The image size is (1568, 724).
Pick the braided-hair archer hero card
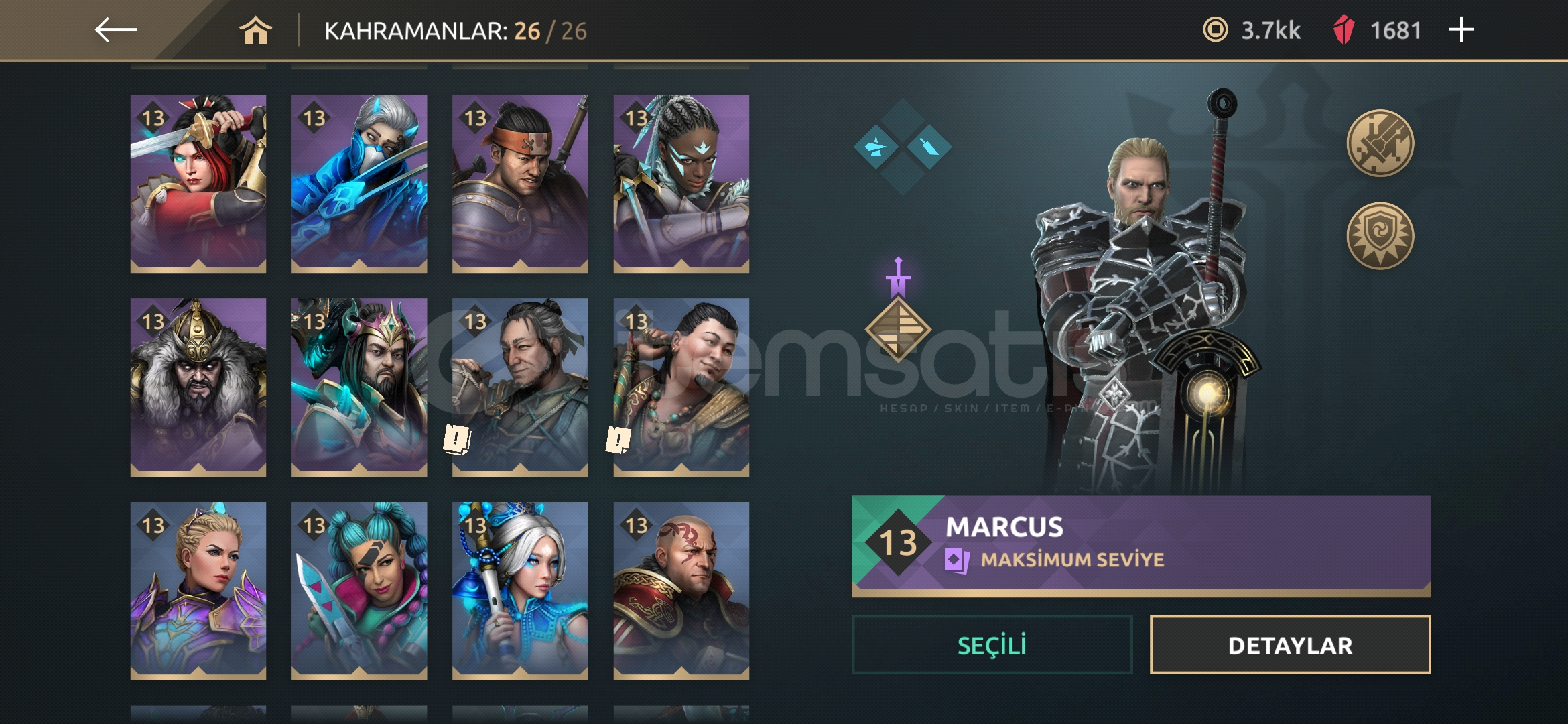681,184
